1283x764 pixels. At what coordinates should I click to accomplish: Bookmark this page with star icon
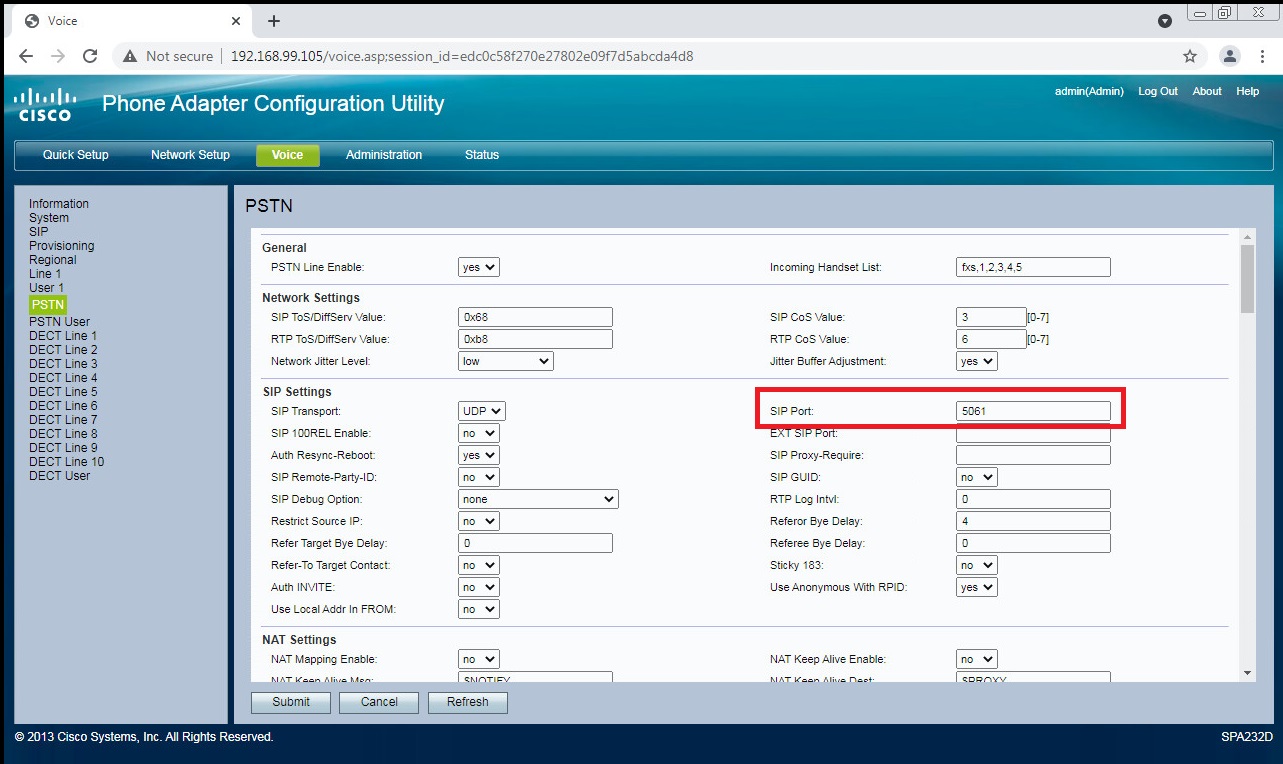tap(1190, 56)
